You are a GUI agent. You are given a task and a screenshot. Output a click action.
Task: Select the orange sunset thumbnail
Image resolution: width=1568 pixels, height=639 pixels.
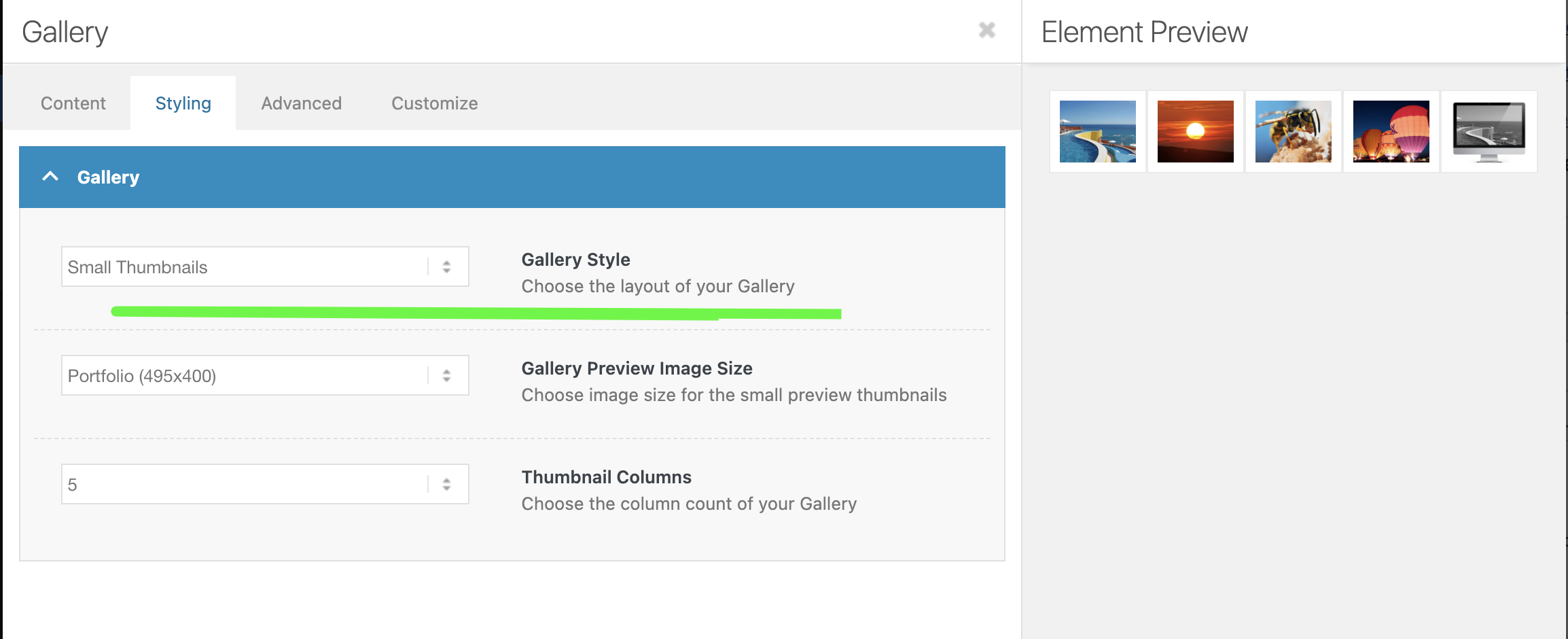pyautogui.click(x=1195, y=131)
